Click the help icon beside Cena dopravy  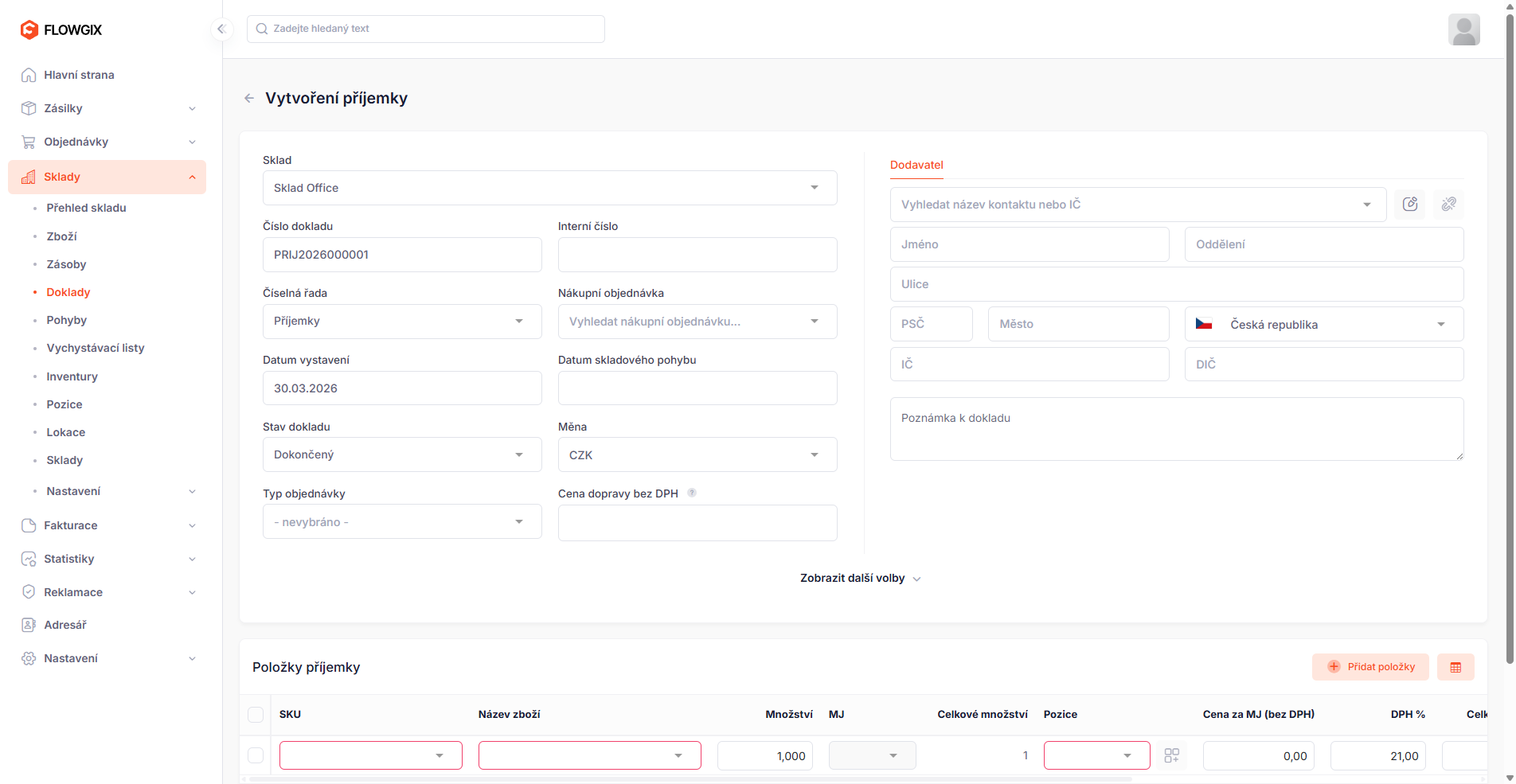pyautogui.click(x=692, y=493)
